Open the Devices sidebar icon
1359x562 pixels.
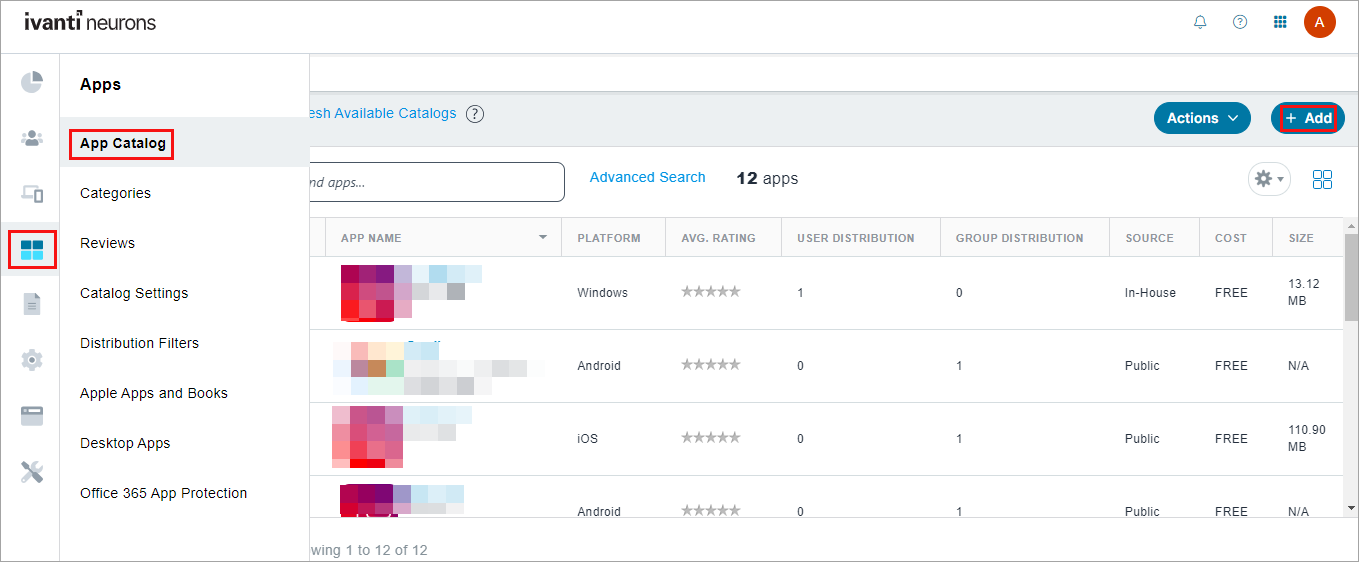32,194
